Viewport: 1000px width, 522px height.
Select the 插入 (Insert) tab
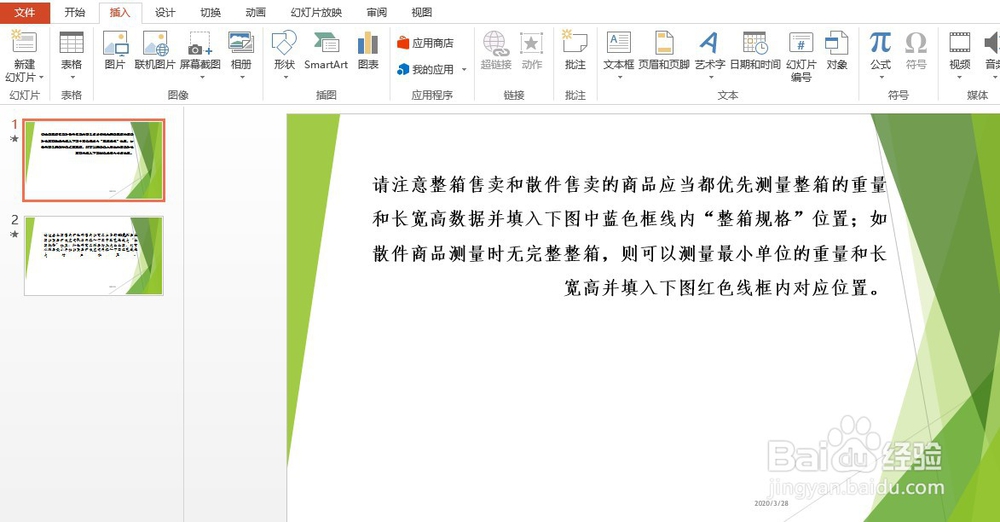120,12
